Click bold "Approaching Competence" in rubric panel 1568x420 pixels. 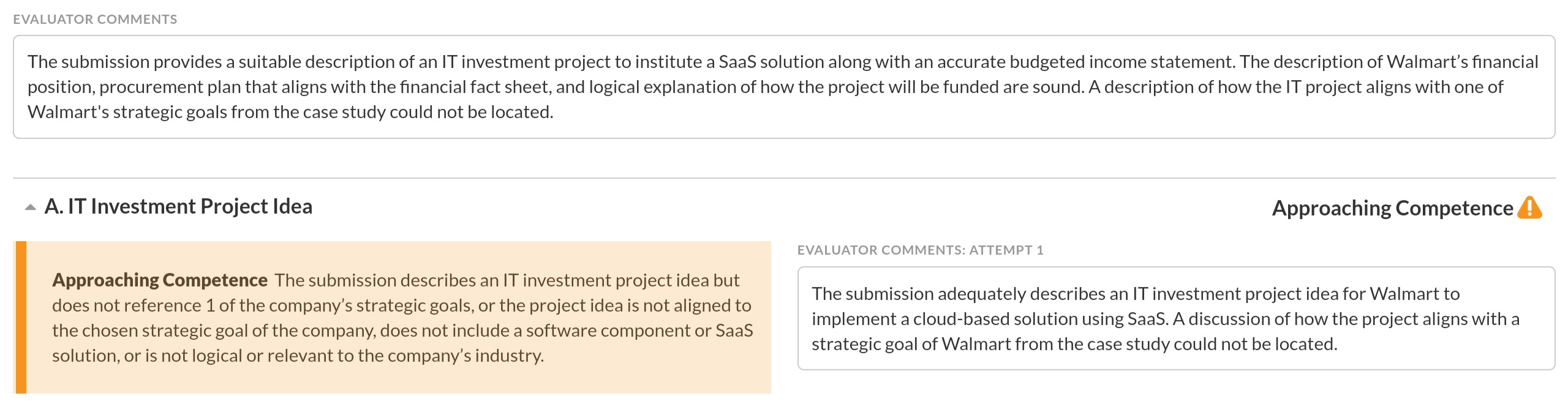pyautogui.click(x=159, y=280)
